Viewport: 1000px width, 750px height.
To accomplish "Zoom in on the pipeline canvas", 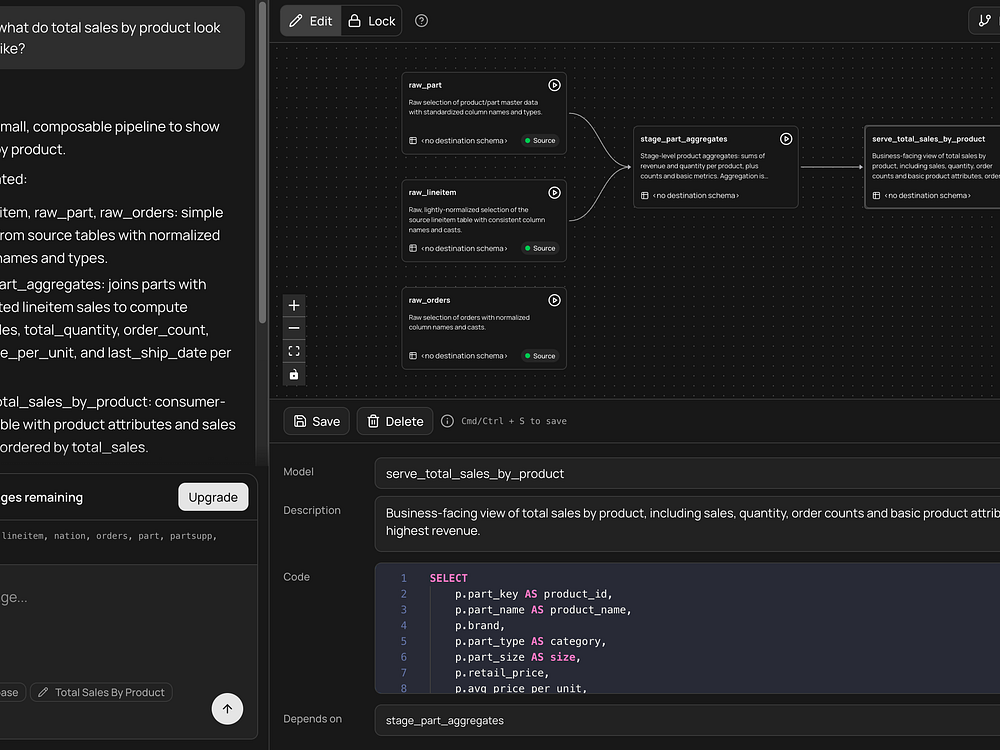I will (x=294, y=305).
